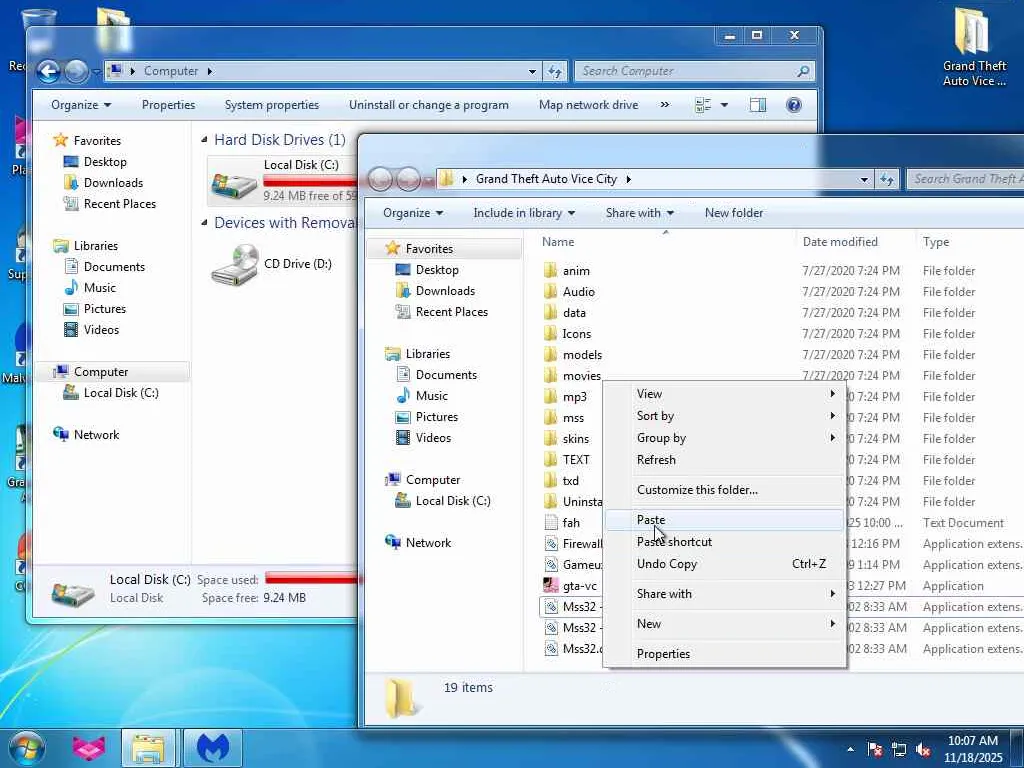This screenshot has width=1024, height=768.
Task: Click System properties button
Action: pos(272,105)
